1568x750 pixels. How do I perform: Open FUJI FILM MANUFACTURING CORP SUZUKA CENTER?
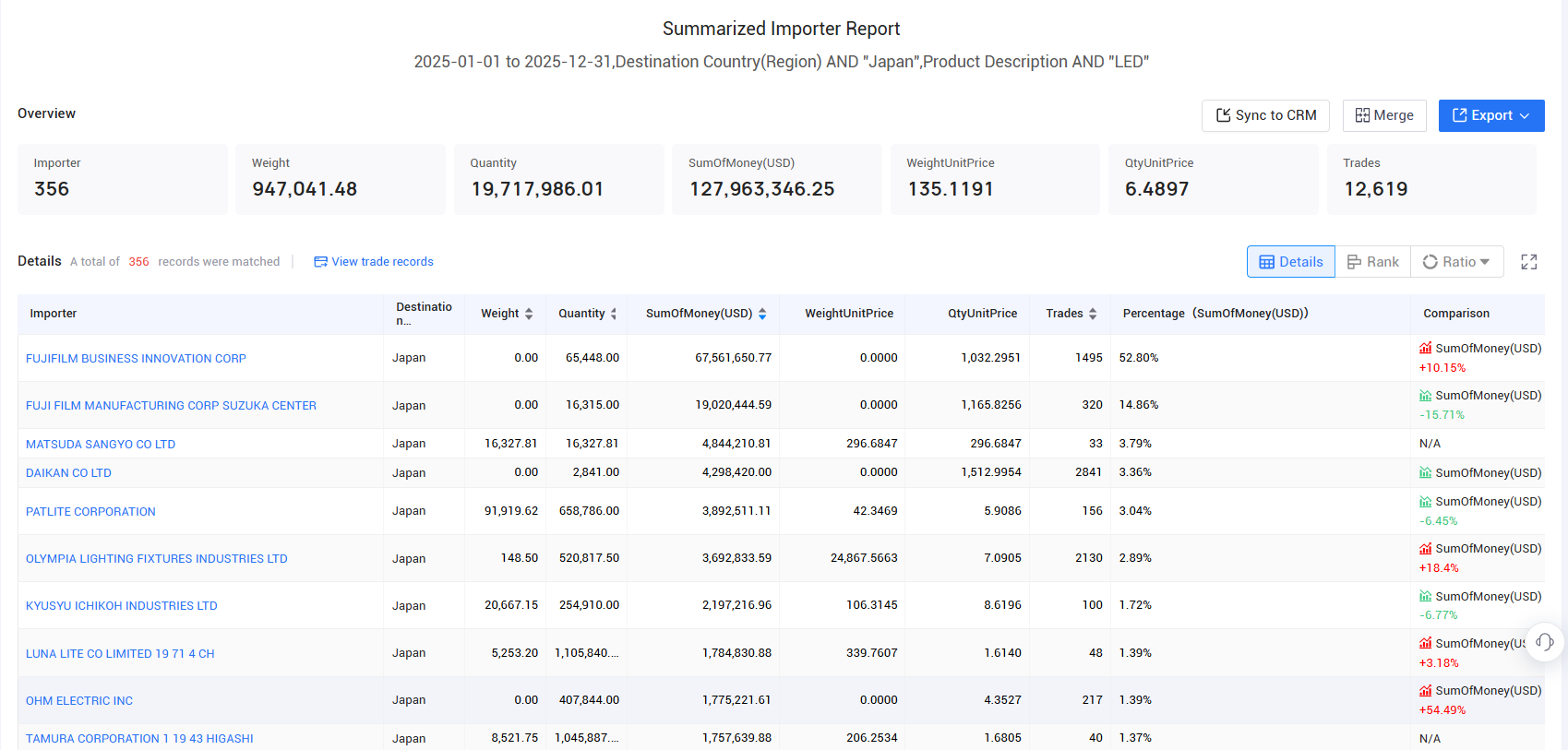coord(171,406)
